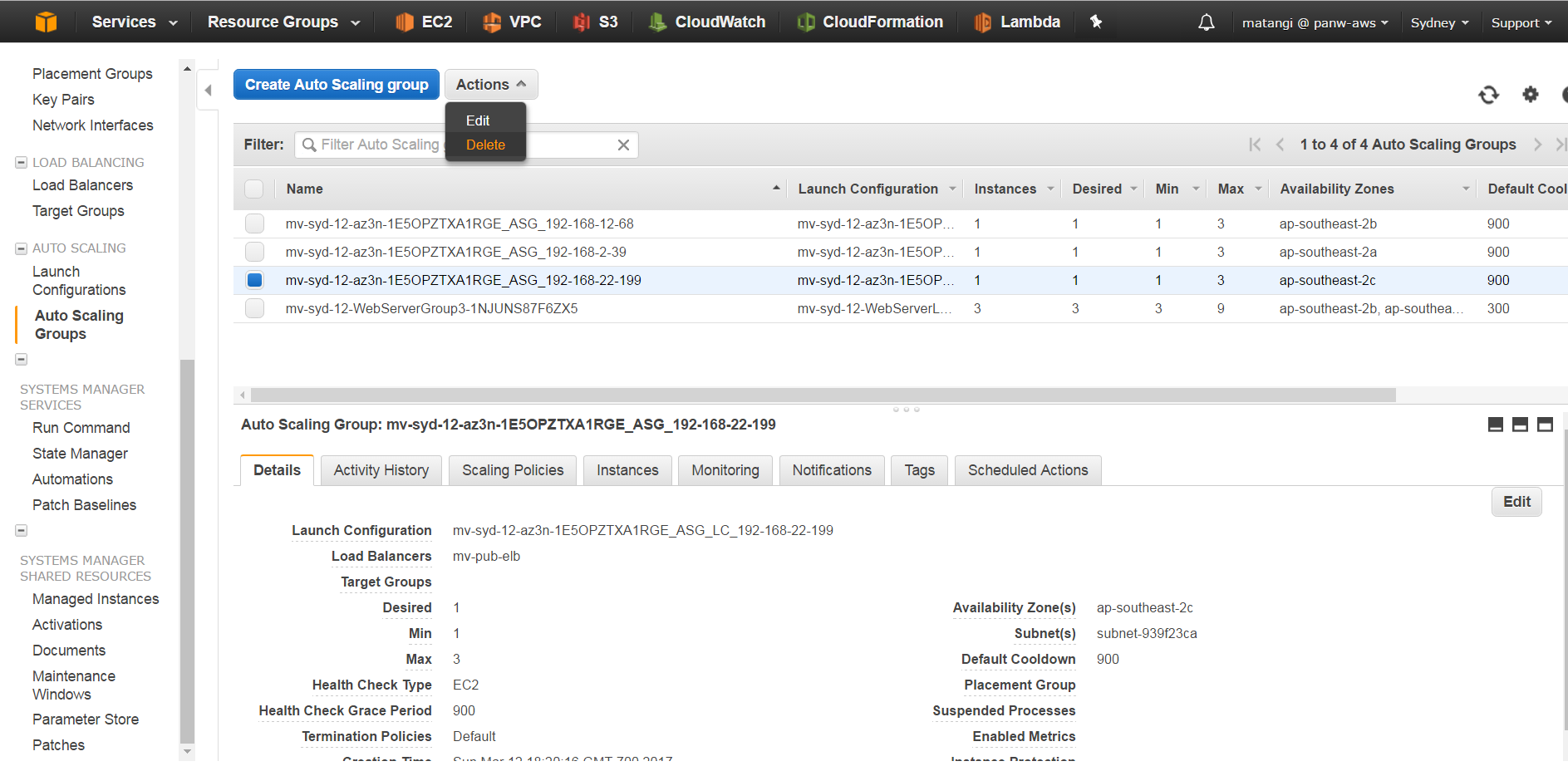Click the pin shortcuts icon

pos(1096,22)
